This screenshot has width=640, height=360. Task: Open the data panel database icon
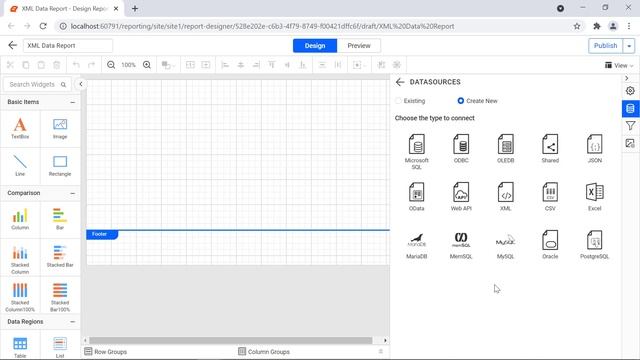pos(630,108)
